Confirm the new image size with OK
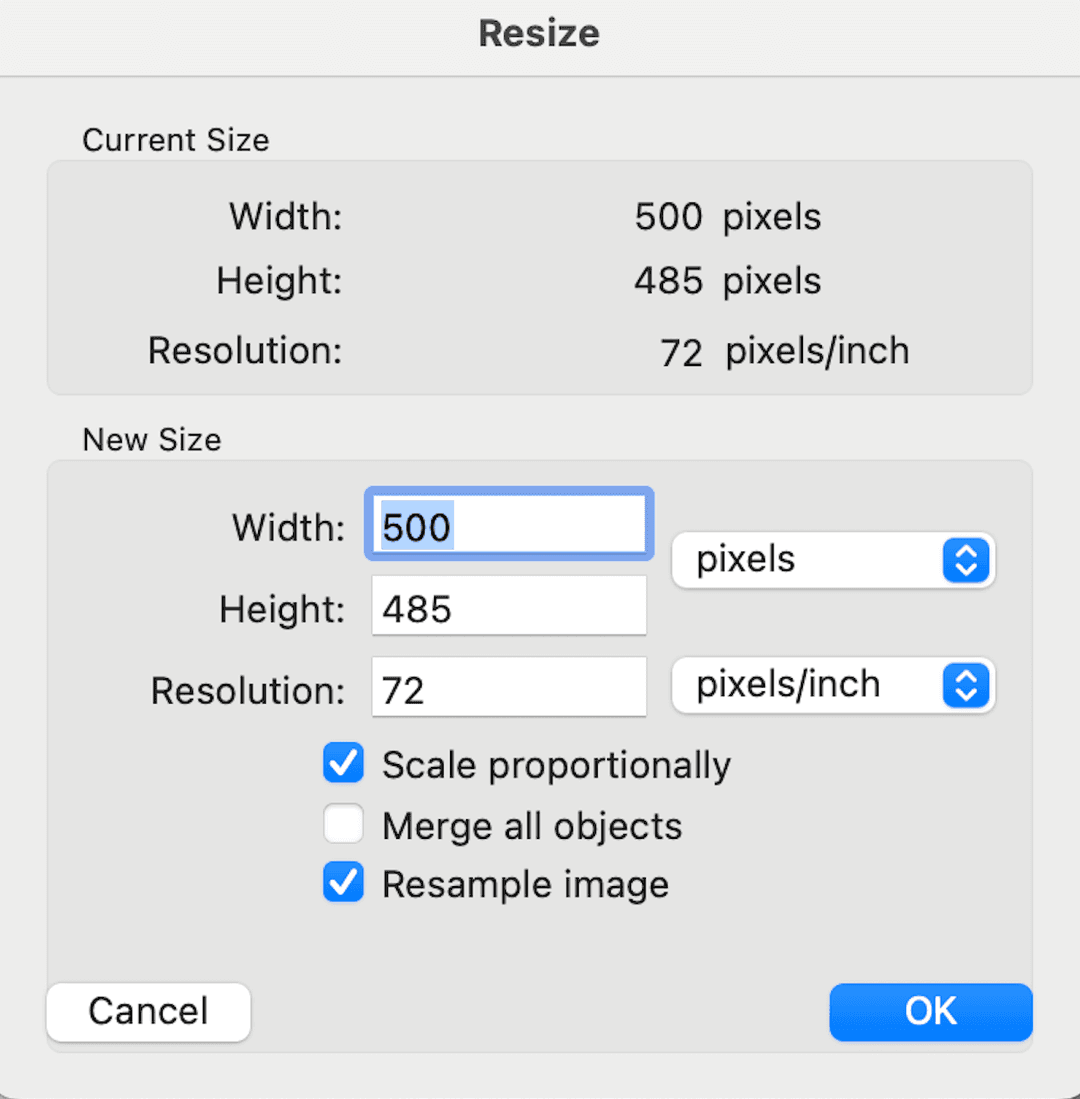1080x1099 pixels. [x=930, y=1012]
